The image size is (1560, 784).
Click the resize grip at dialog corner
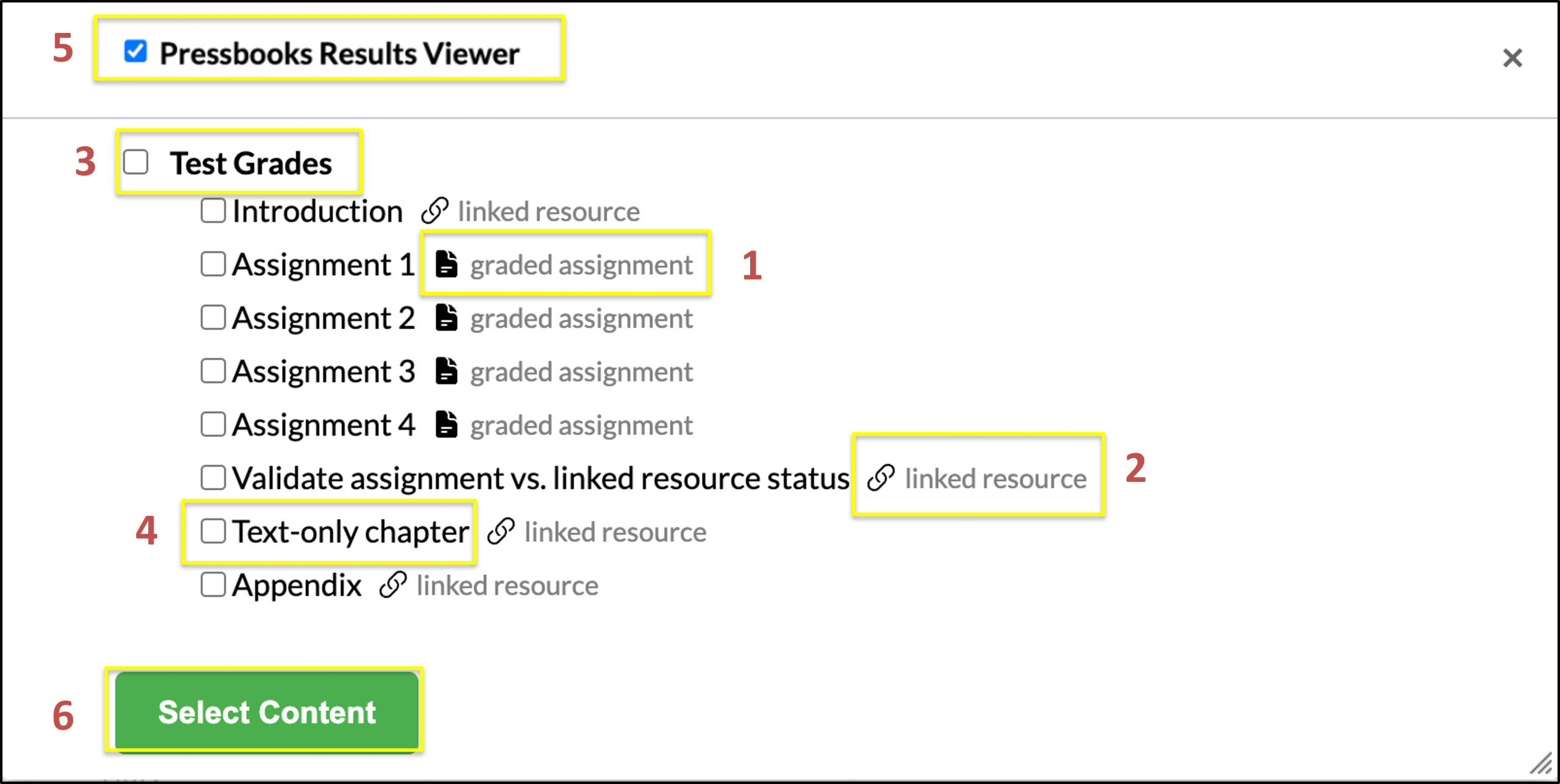point(1542,763)
